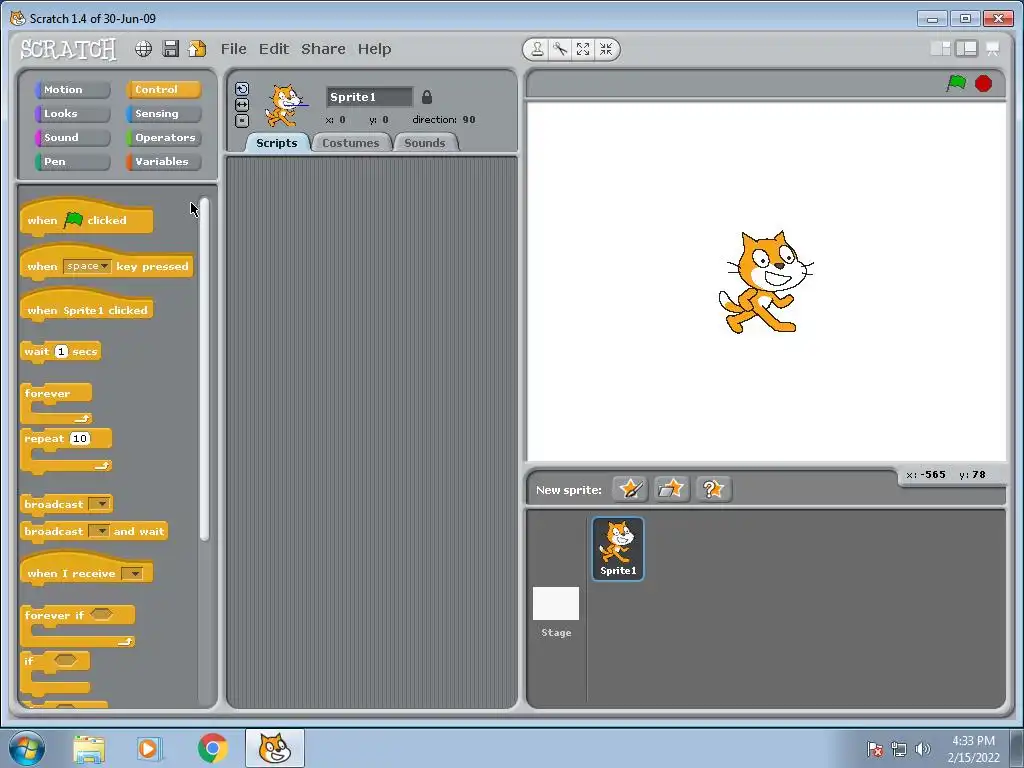Open the network tray icon
Image resolution: width=1024 pixels, height=768 pixels.
tap(899, 749)
